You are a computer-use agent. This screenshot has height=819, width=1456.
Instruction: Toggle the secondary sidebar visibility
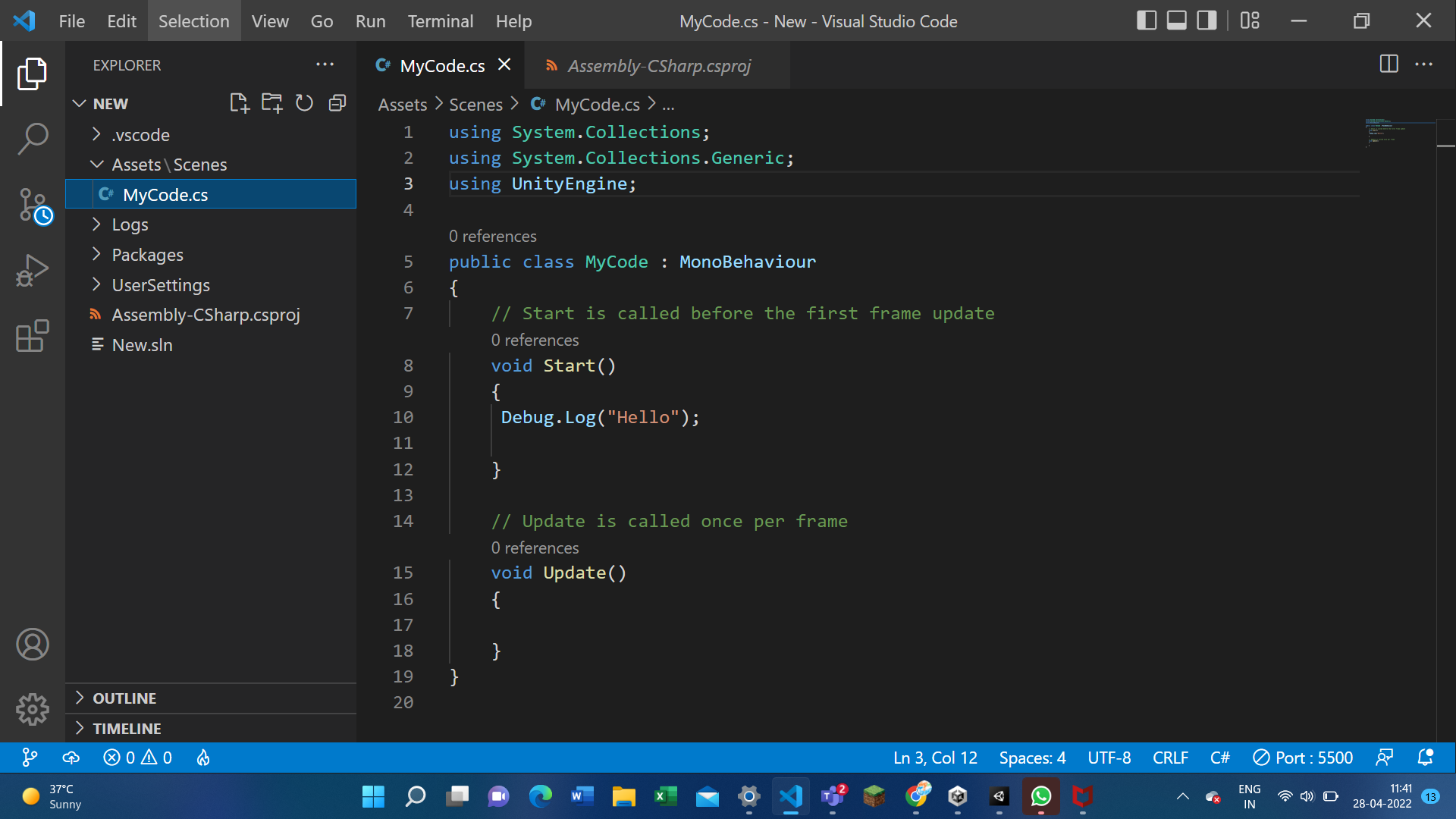[x=1205, y=20]
